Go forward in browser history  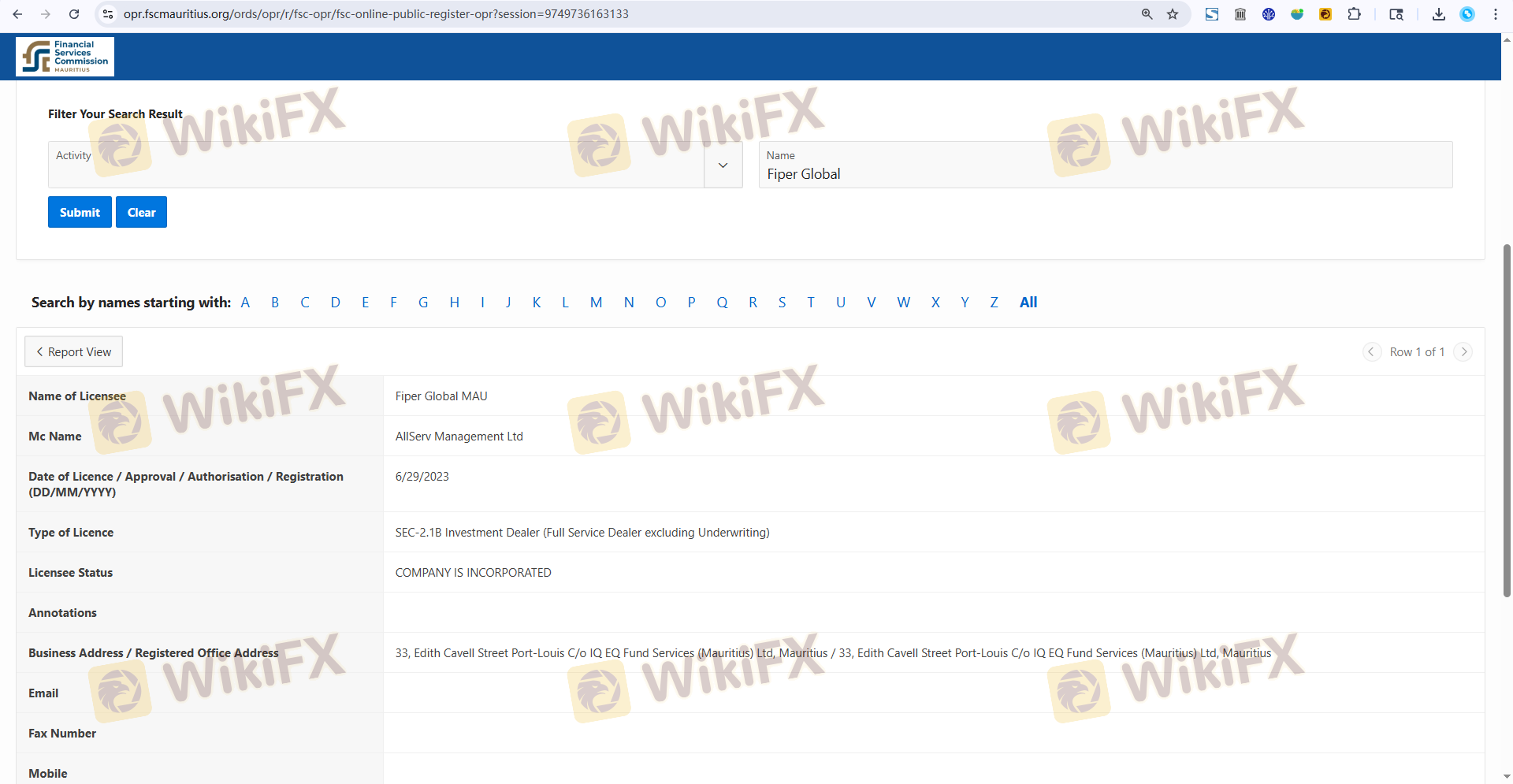coord(46,14)
